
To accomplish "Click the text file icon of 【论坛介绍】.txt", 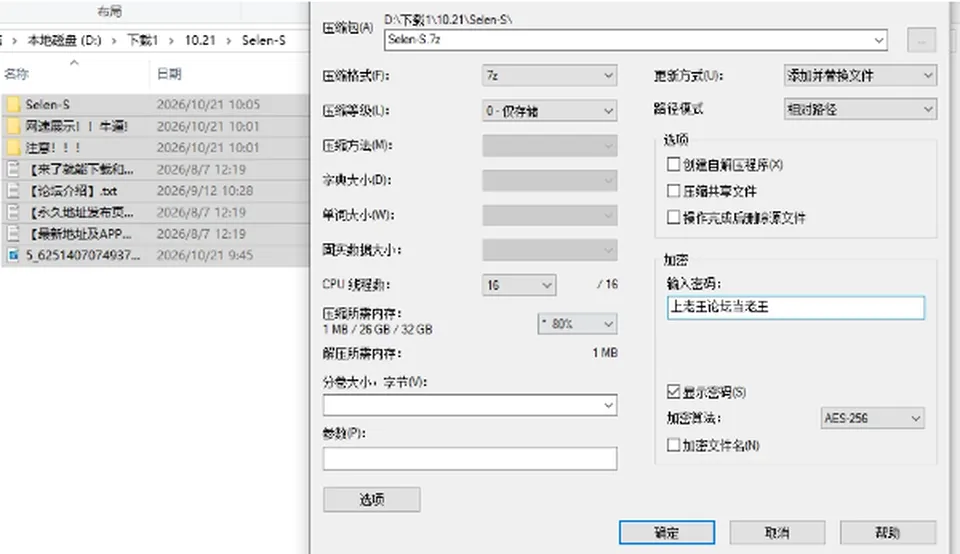I will point(13,191).
